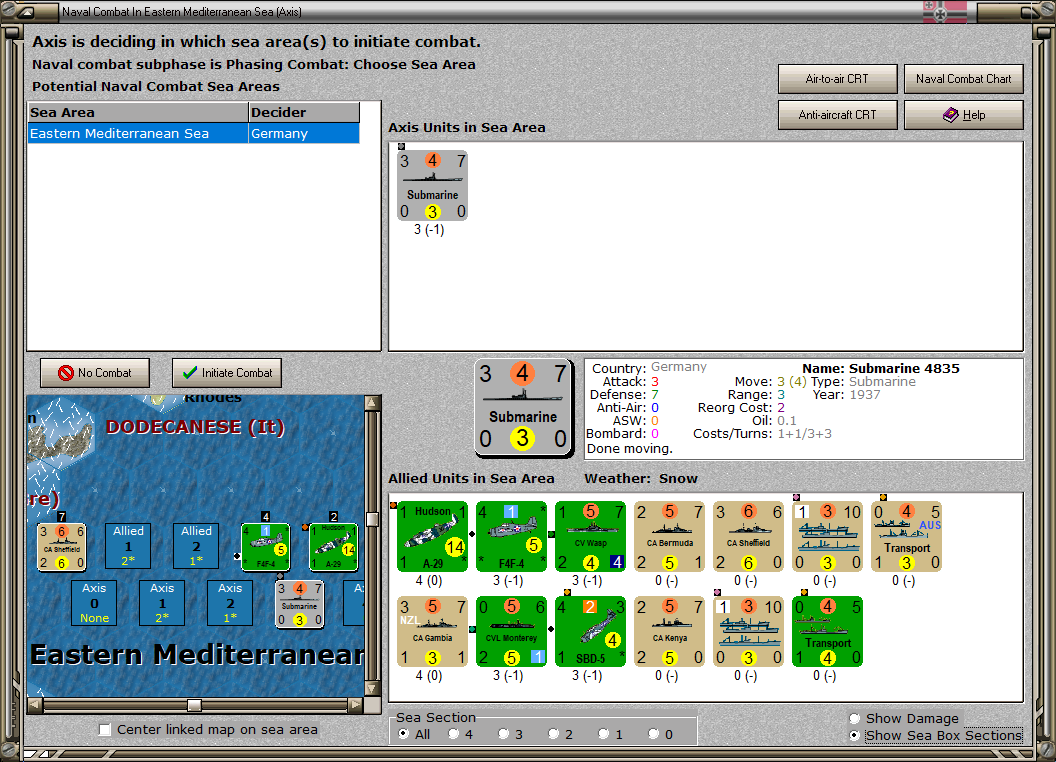The image size is (1056, 762).
Task: Select Sea Section 4 radio button
Action: coord(453,734)
